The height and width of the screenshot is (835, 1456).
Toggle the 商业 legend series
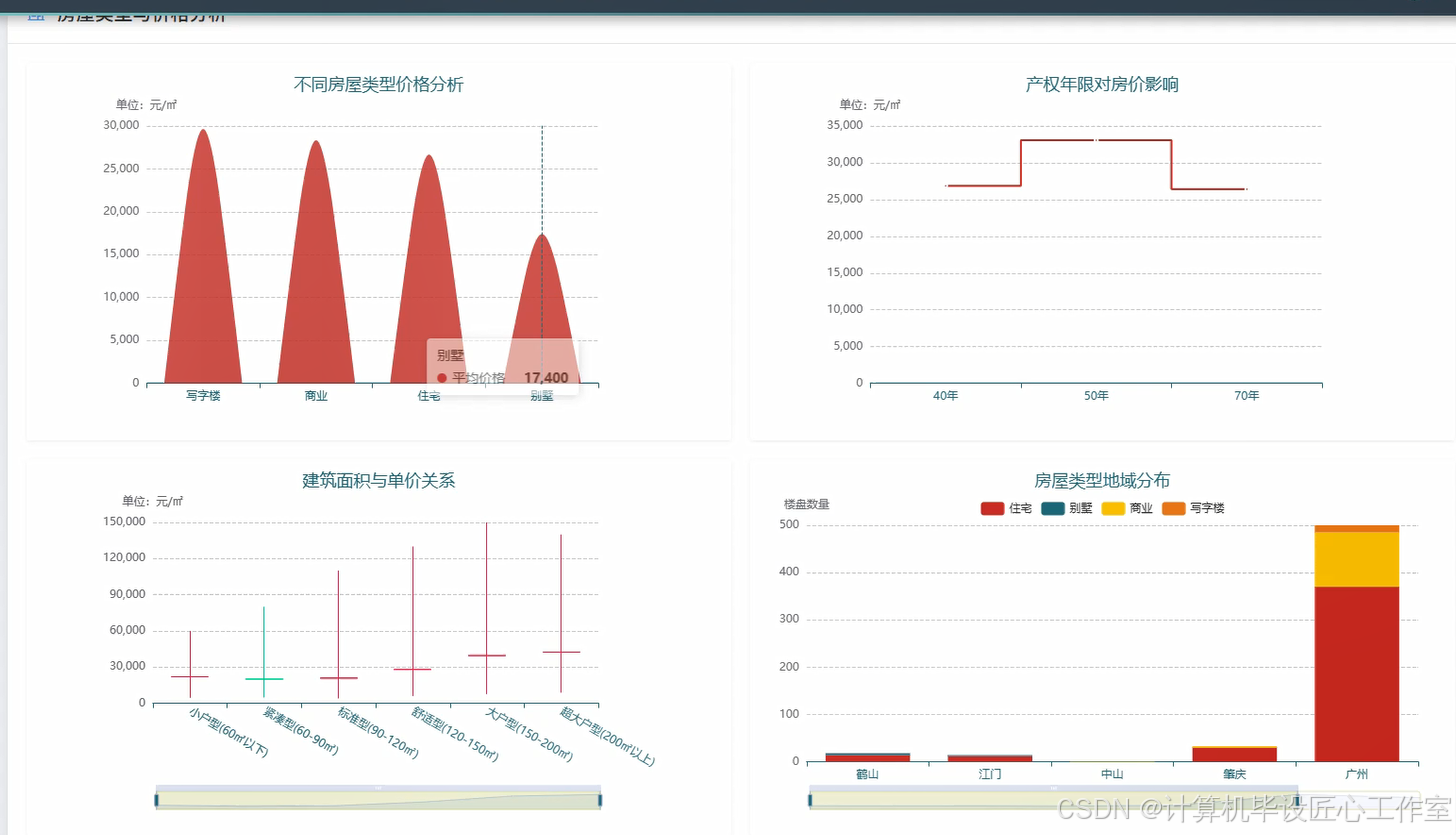(x=1127, y=508)
